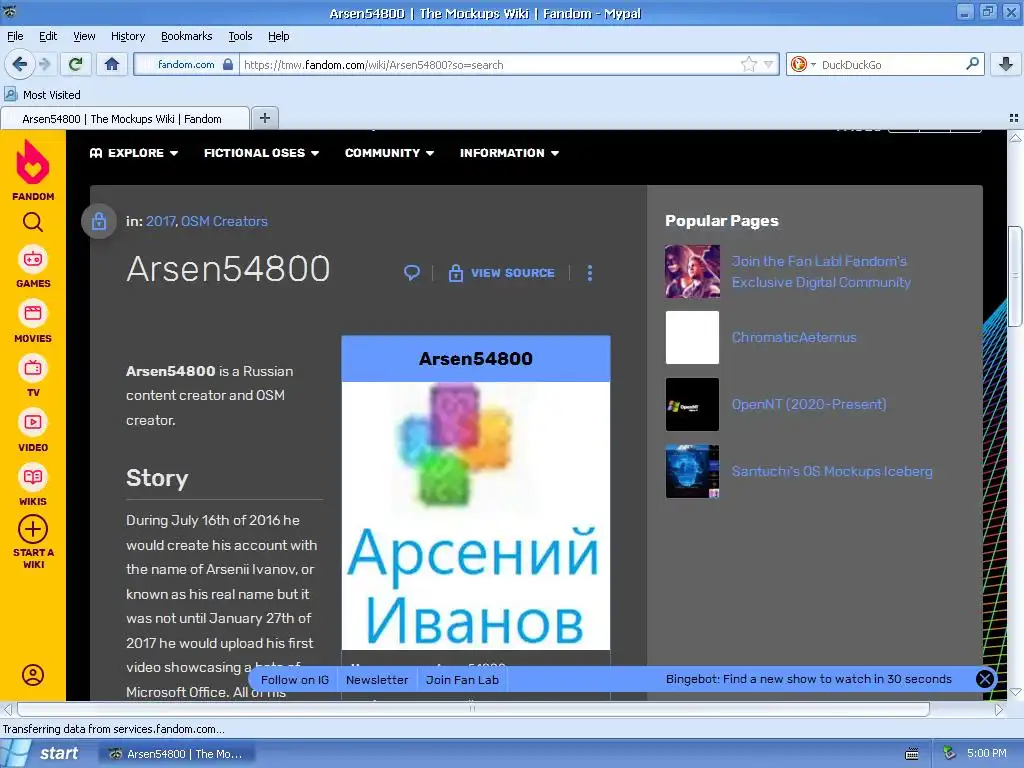
Task: Open the Games section in sidebar
Action: pyautogui.click(x=33, y=268)
